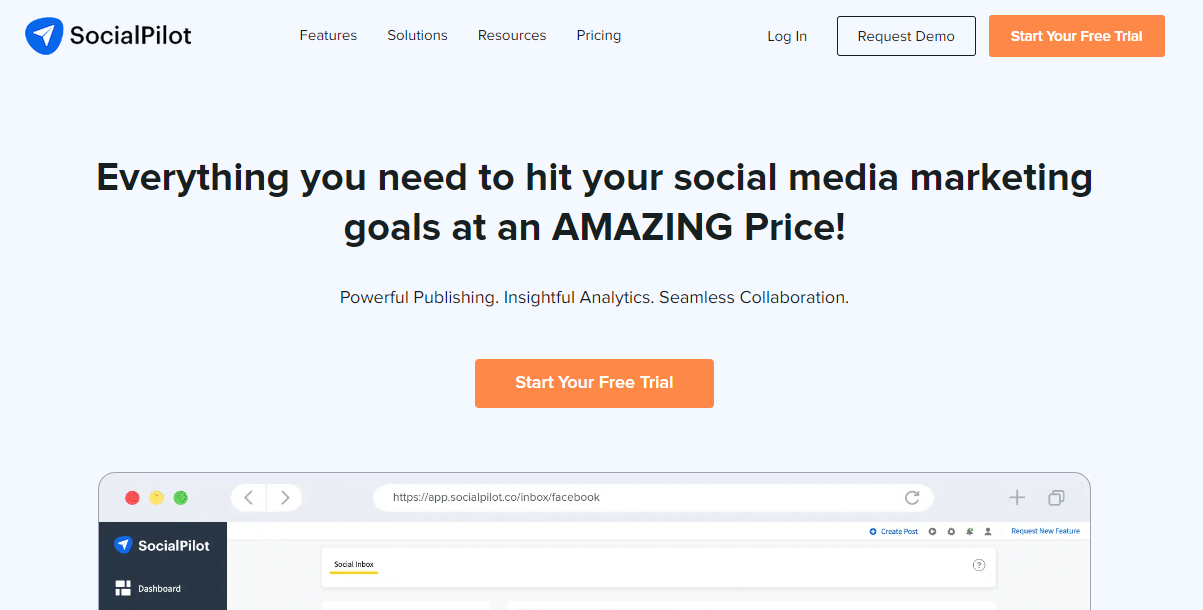Open the user profile avatar icon
The image size is (1203, 610).
988,531
